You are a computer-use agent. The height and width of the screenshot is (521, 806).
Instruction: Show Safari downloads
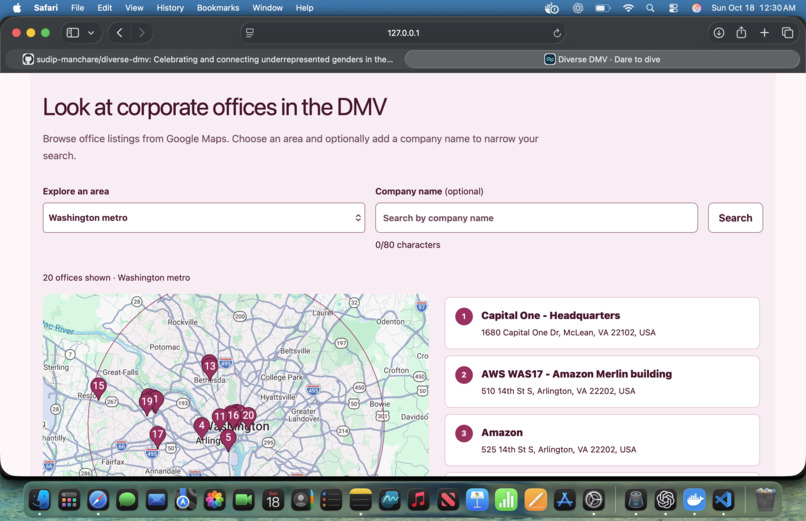(719, 33)
